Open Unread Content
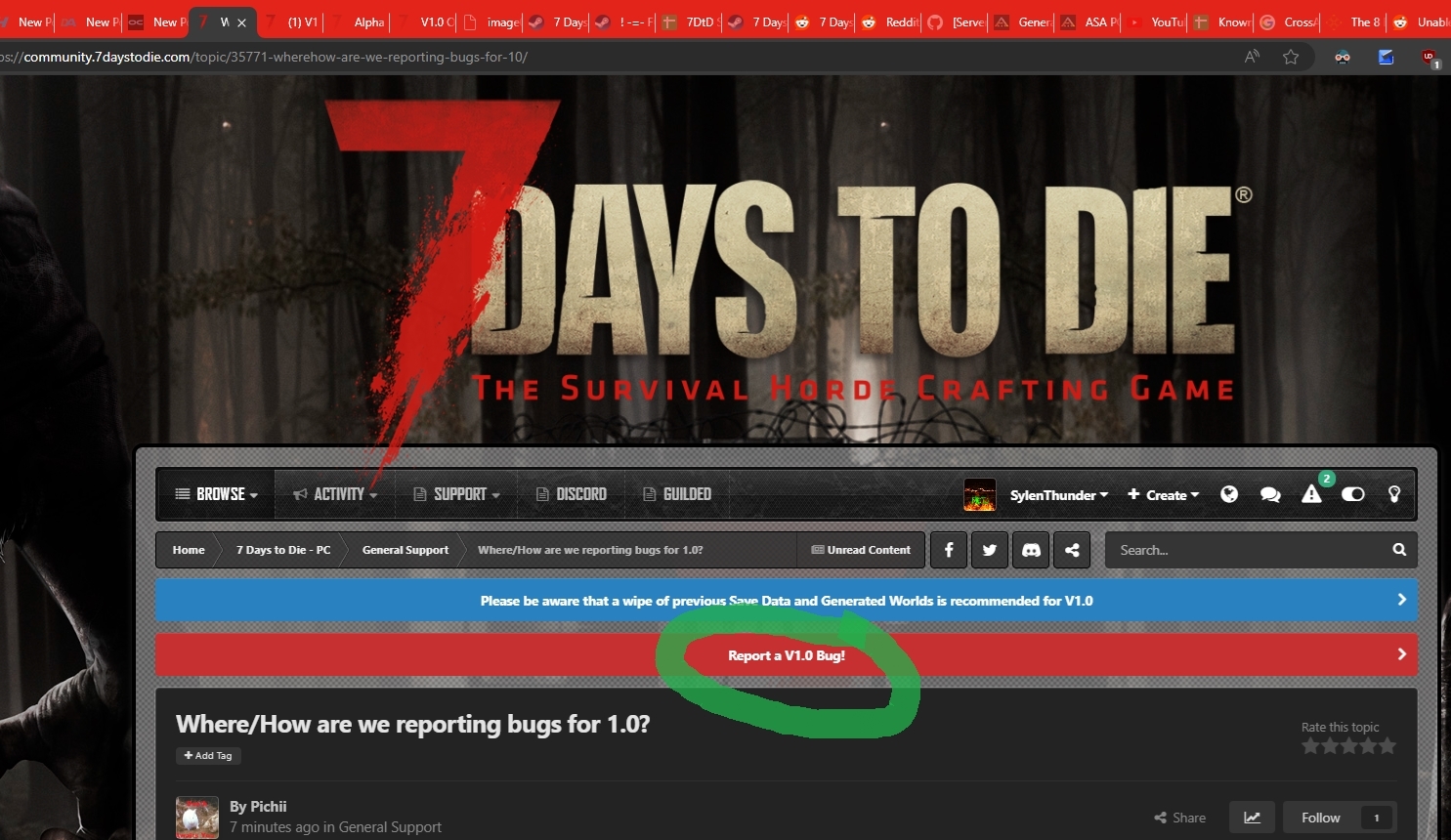The image size is (1451, 840). [x=861, y=550]
